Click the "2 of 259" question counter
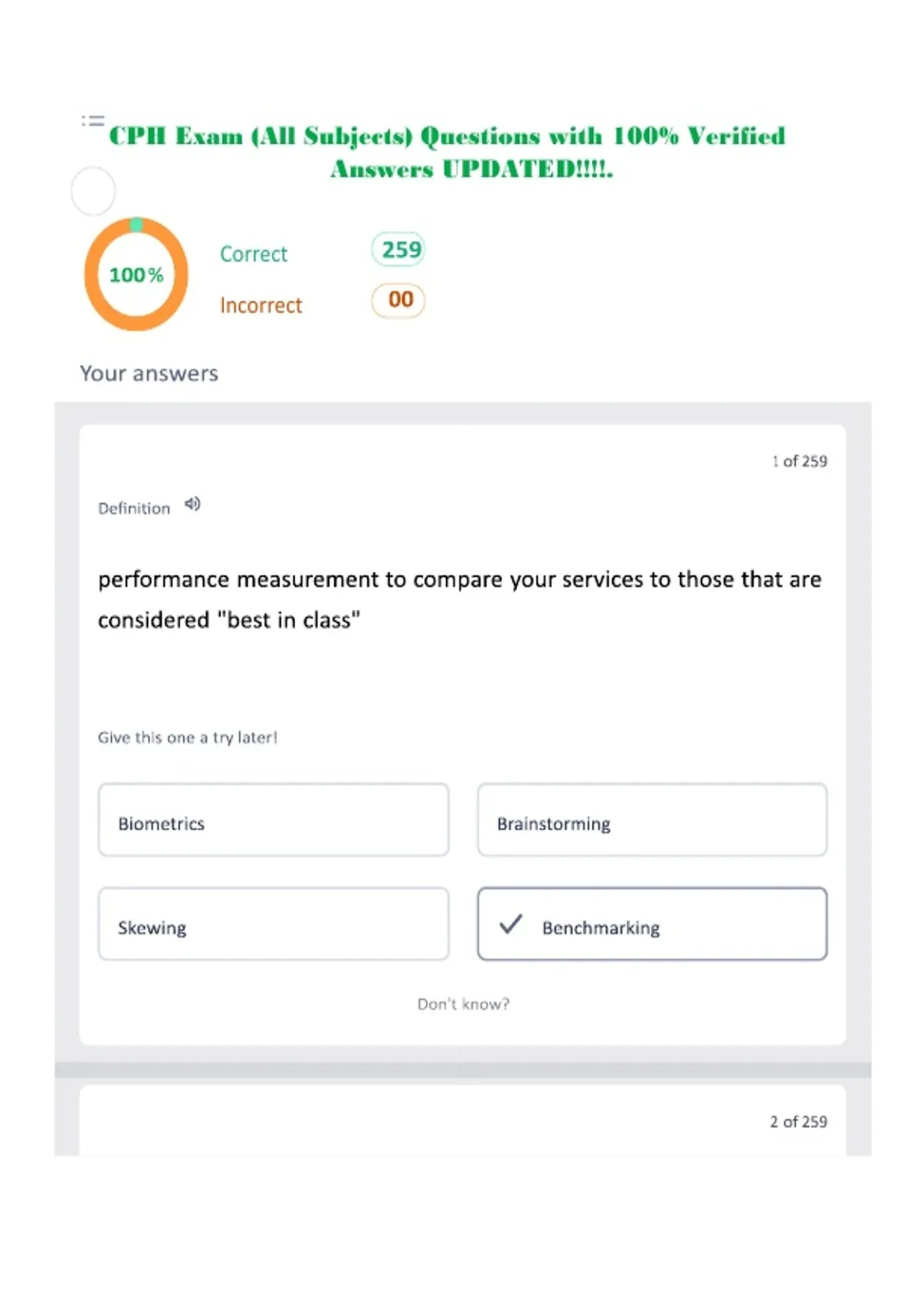Viewport: 924px width, 1309px height. (798, 1122)
